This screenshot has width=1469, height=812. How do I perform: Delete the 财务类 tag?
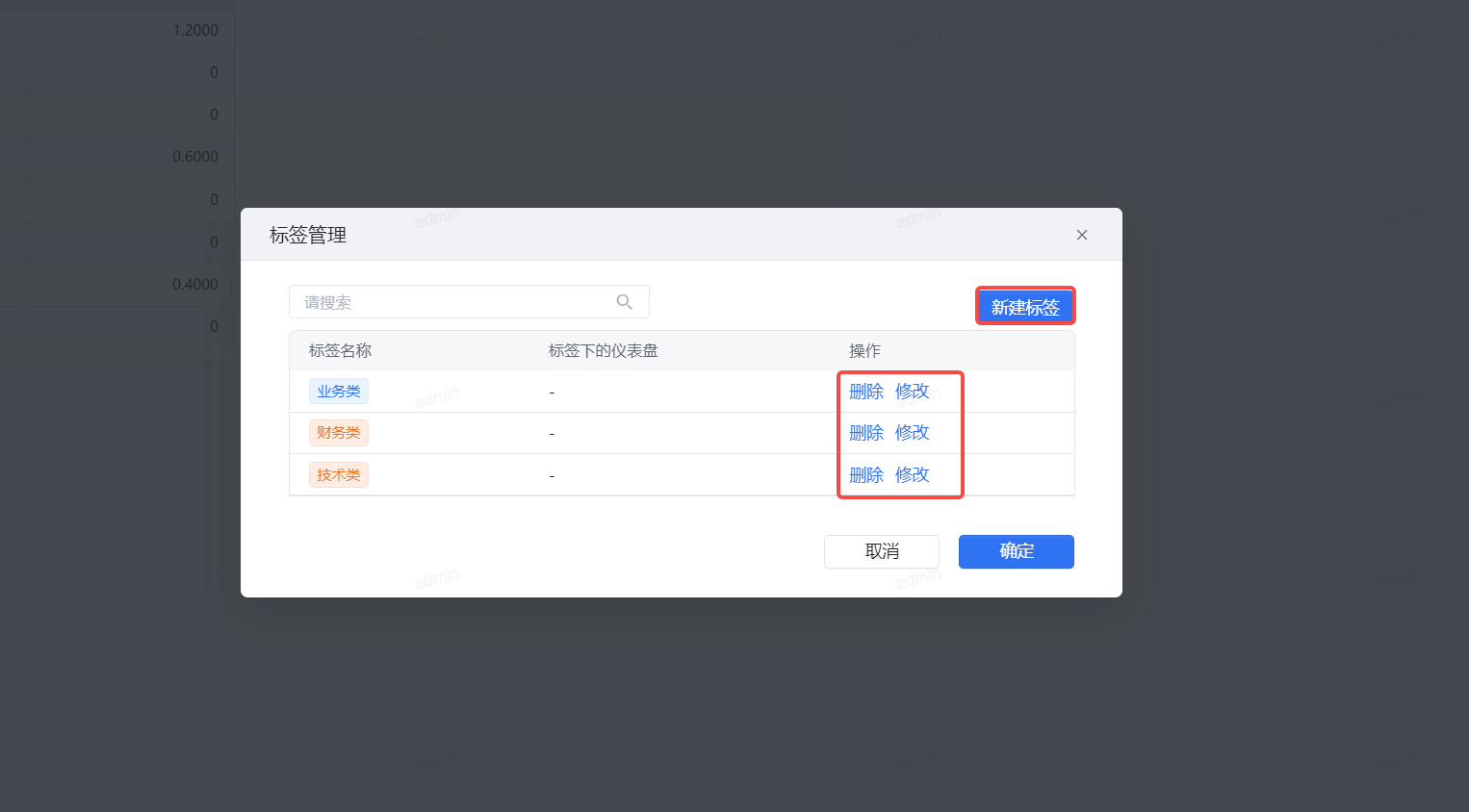point(866,433)
